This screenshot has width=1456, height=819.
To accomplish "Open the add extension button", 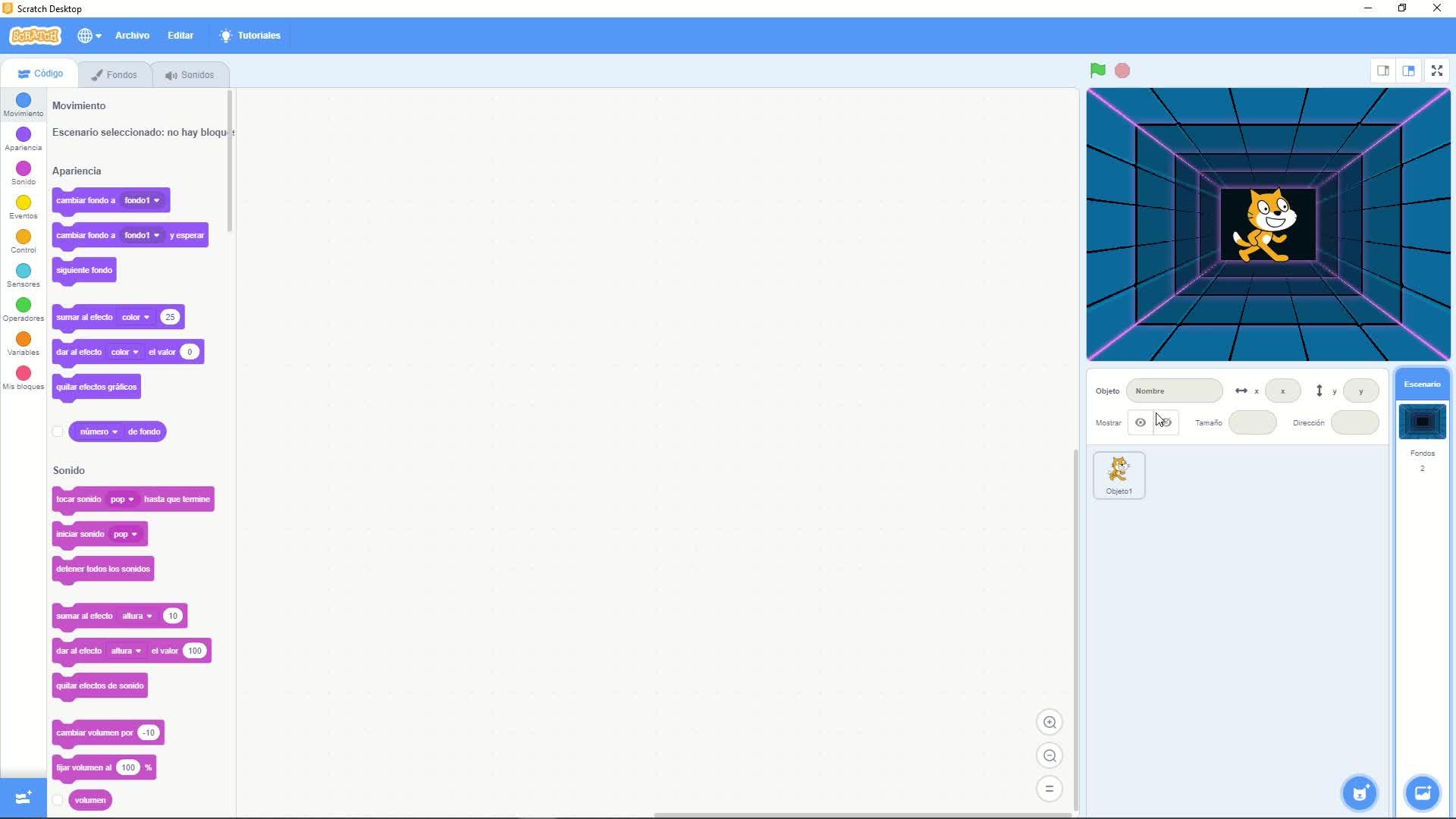I will pos(23,798).
